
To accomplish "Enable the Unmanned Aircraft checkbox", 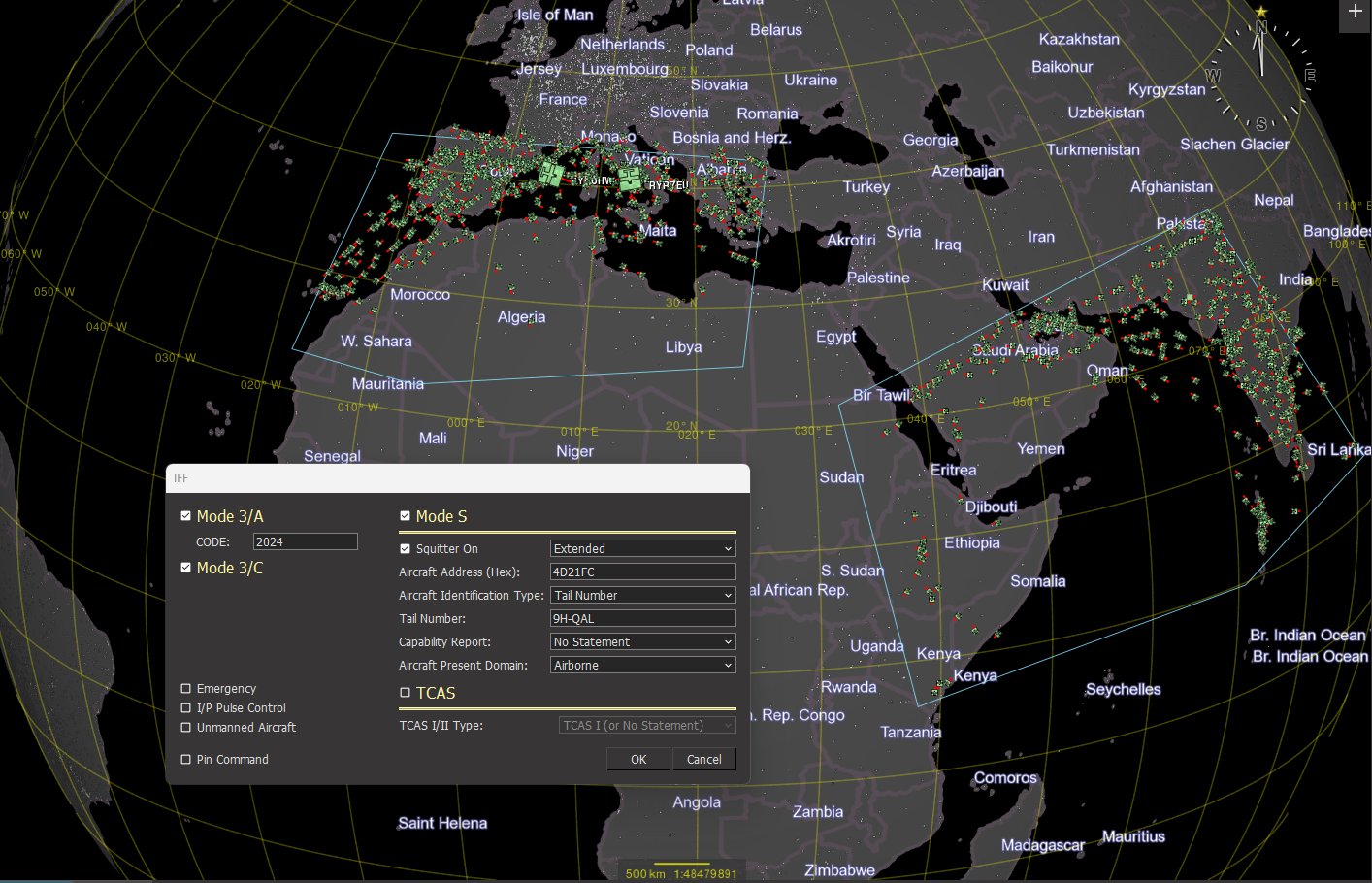I will point(186,728).
